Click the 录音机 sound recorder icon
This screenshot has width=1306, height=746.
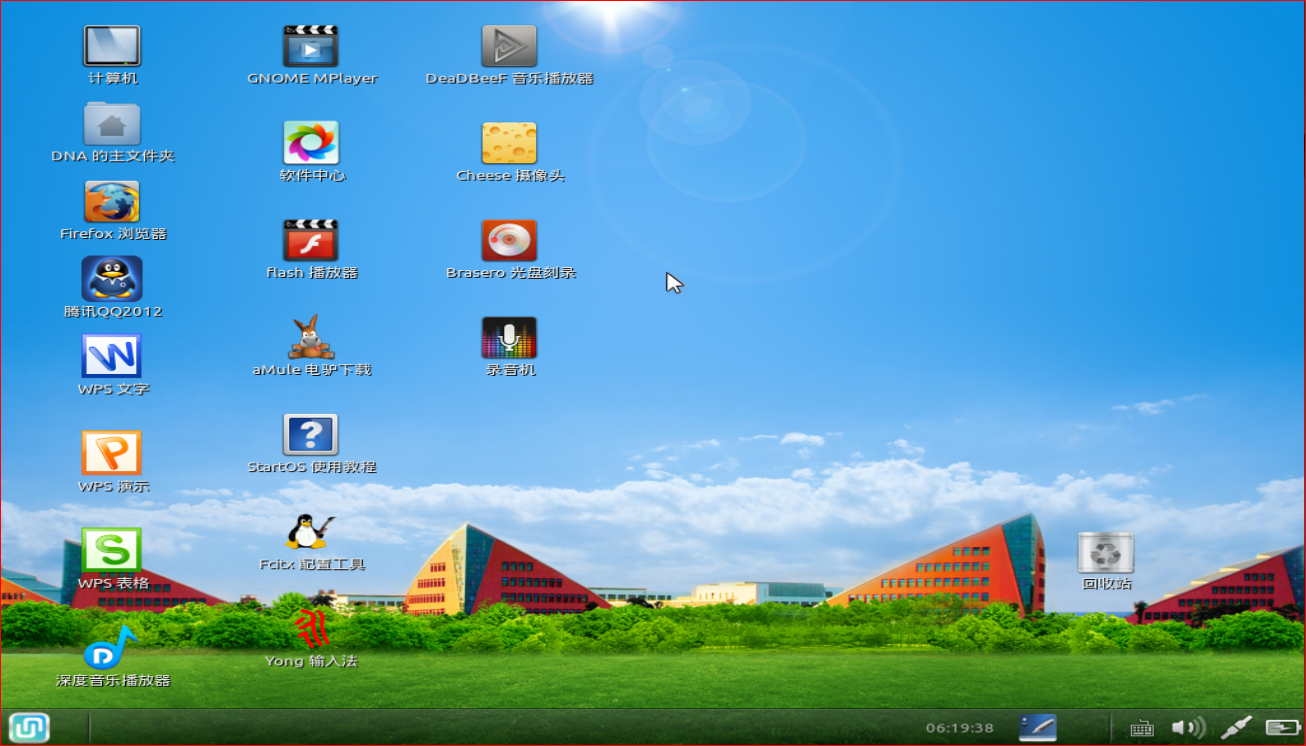click(x=510, y=338)
